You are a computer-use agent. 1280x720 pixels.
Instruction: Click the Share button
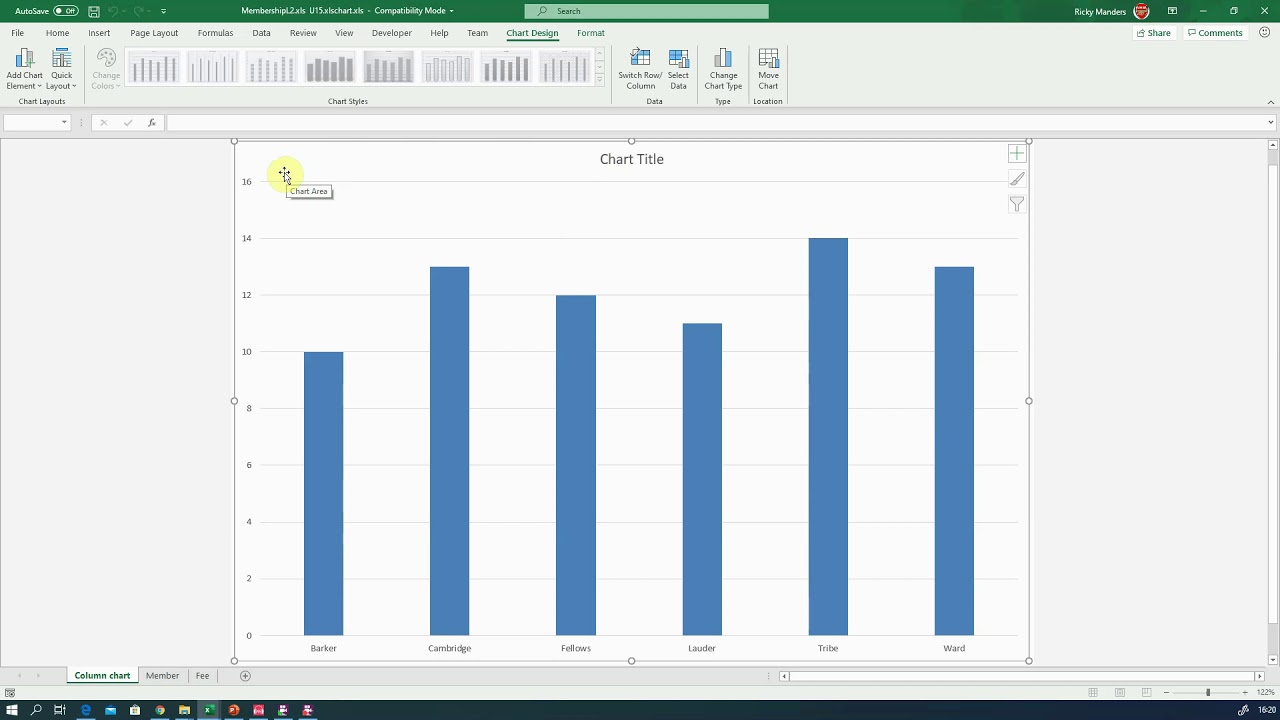(1153, 33)
